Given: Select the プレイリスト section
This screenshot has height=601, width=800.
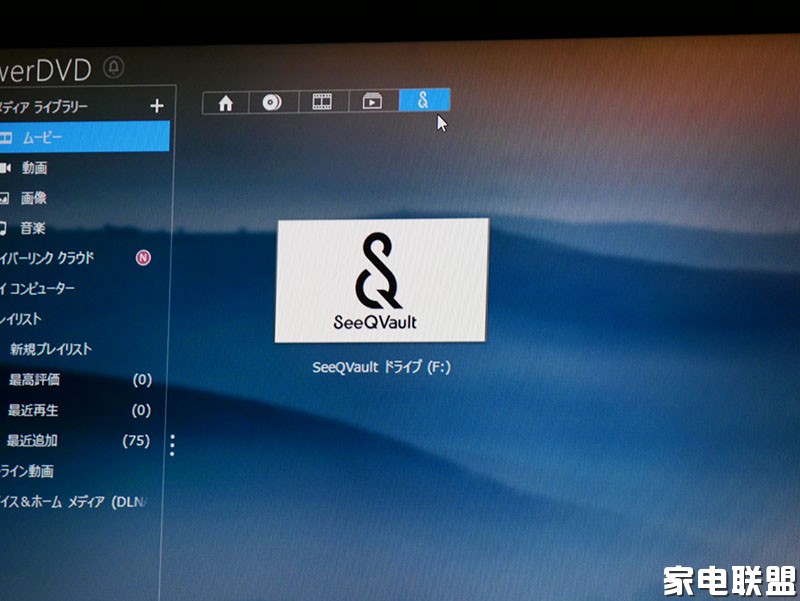Looking at the screenshot, I should click(20, 319).
